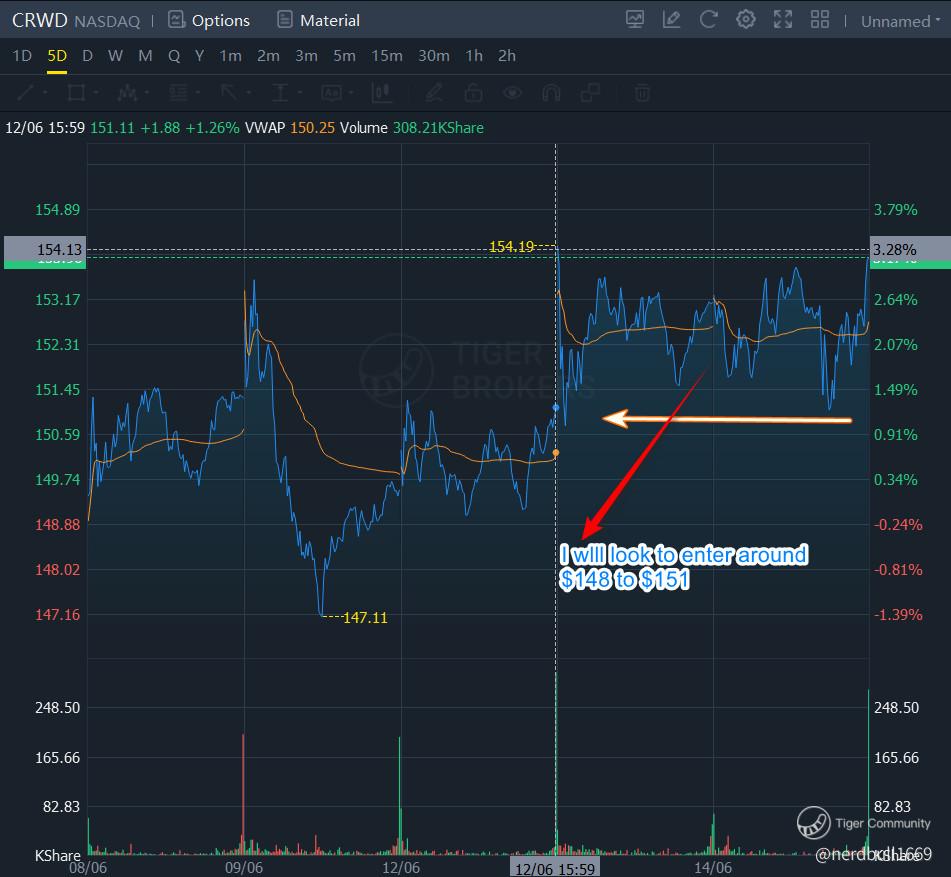Delete drawings with the trash icon
This screenshot has height=877, width=951.
tap(642, 93)
